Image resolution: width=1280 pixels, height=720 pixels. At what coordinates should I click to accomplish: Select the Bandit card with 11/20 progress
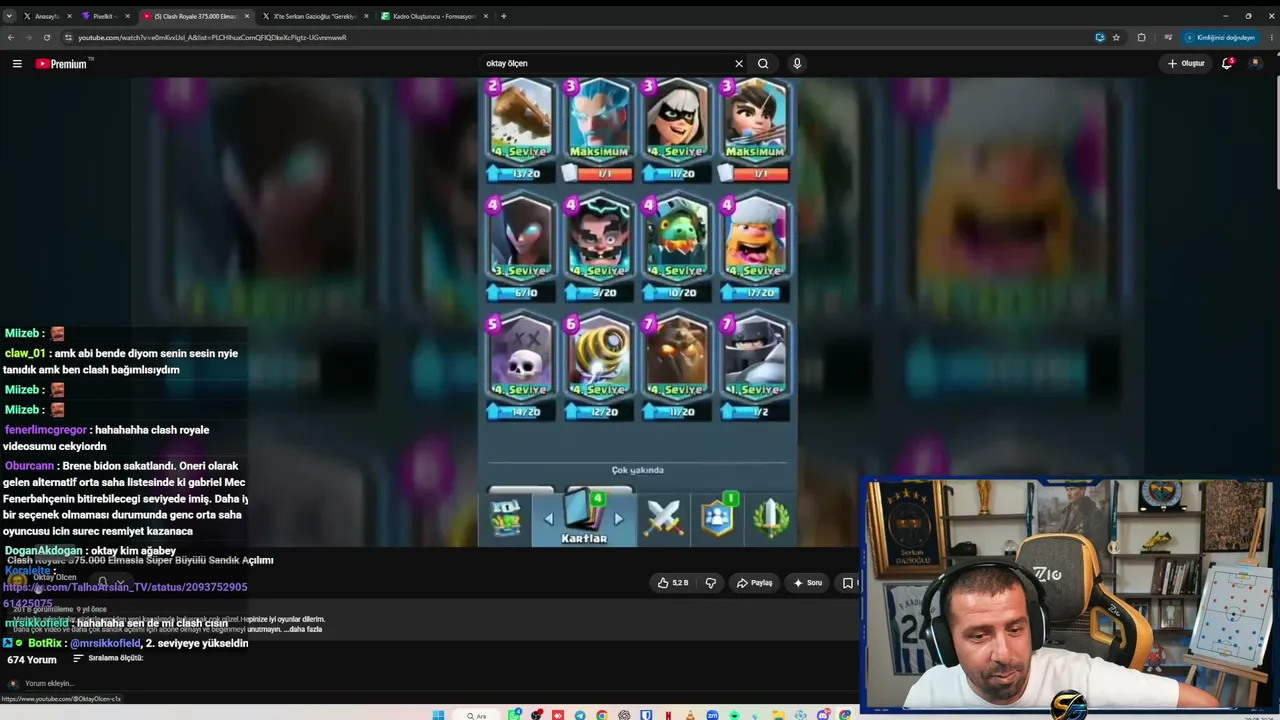point(677,131)
